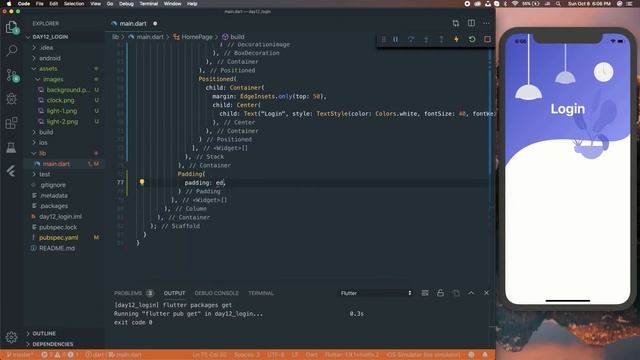The height and width of the screenshot is (360, 640).
Task: Click the Login title in simulator
Action: click(567, 109)
